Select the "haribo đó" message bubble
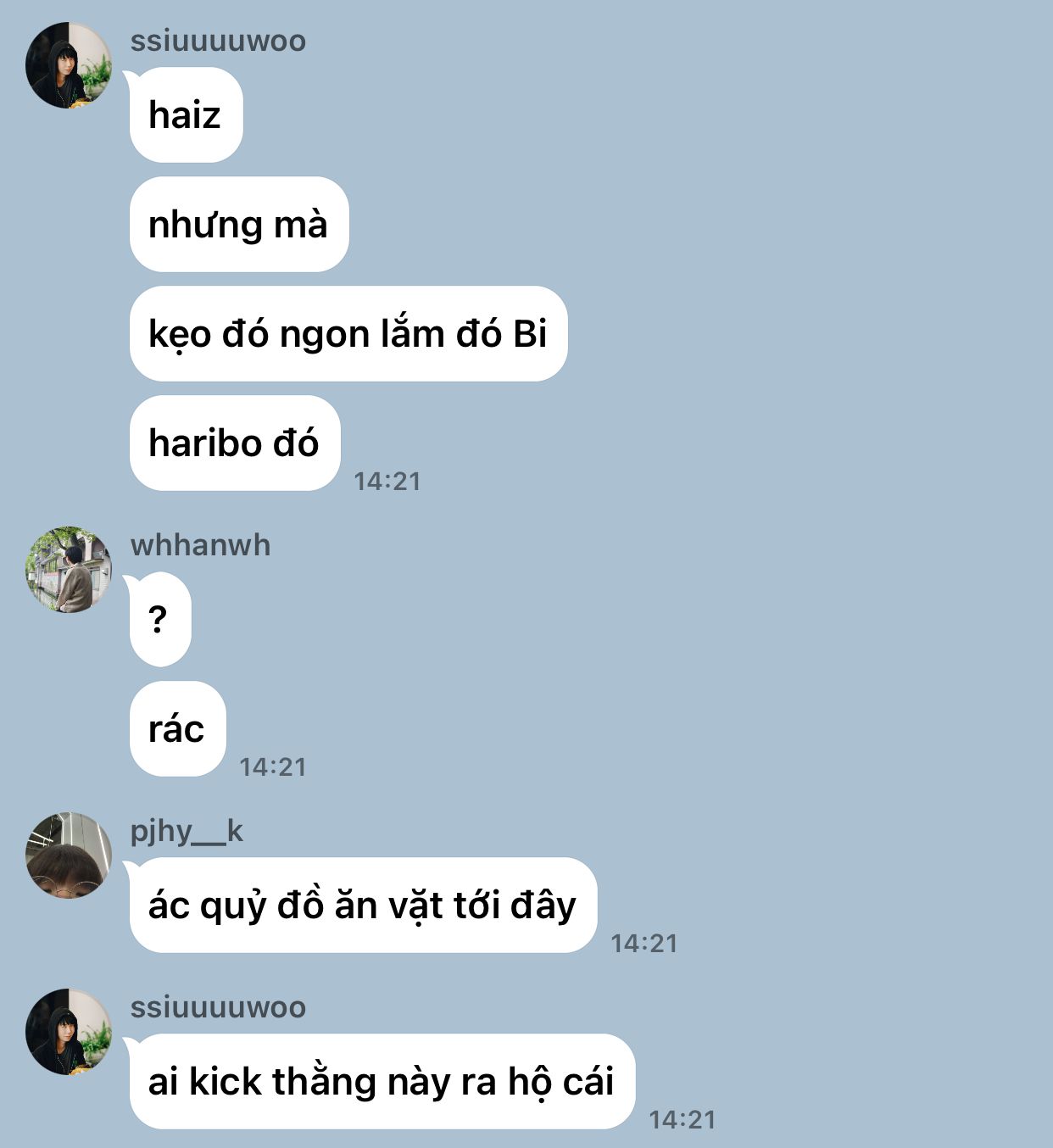1053x1148 pixels. (x=235, y=443)
